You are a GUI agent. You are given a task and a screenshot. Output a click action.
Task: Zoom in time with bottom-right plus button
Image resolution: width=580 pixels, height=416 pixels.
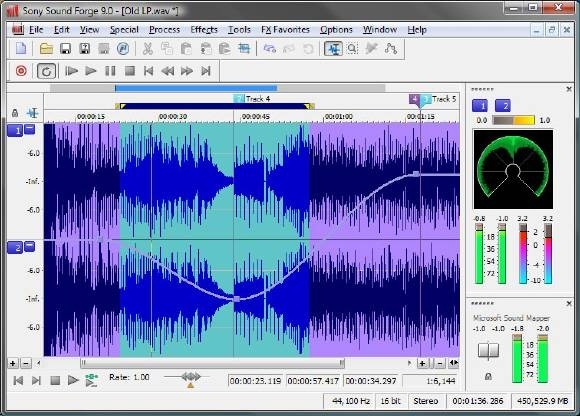[422, 363]
